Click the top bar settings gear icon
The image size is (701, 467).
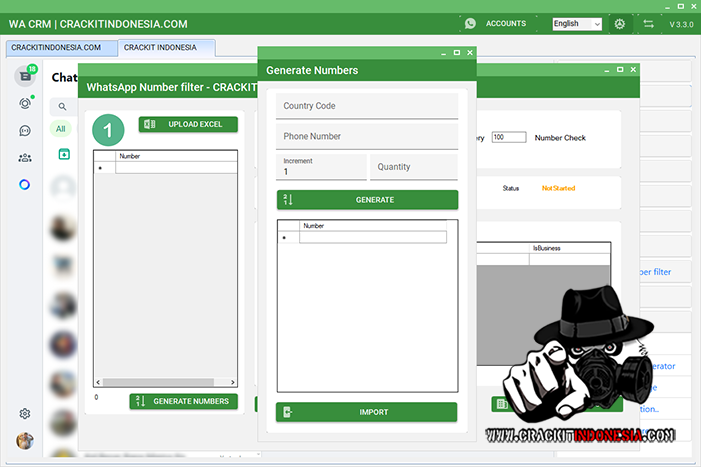(620, 23)
